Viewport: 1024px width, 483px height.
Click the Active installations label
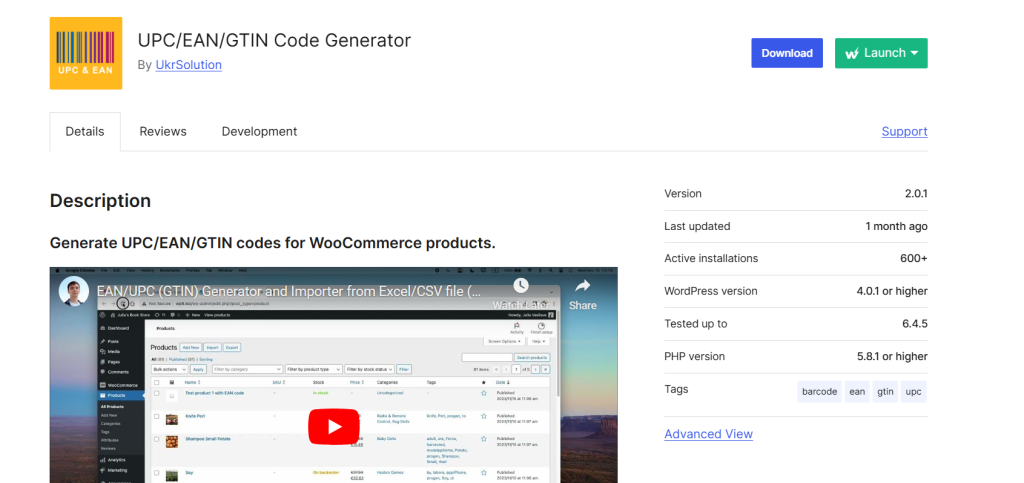pos(711,258)
